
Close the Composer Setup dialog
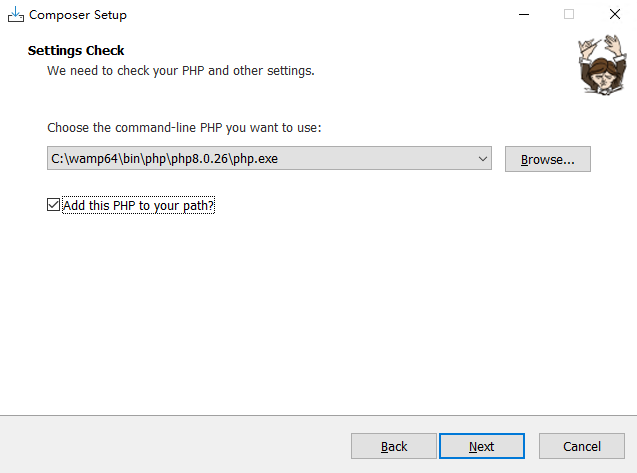(x=614, y=15)
